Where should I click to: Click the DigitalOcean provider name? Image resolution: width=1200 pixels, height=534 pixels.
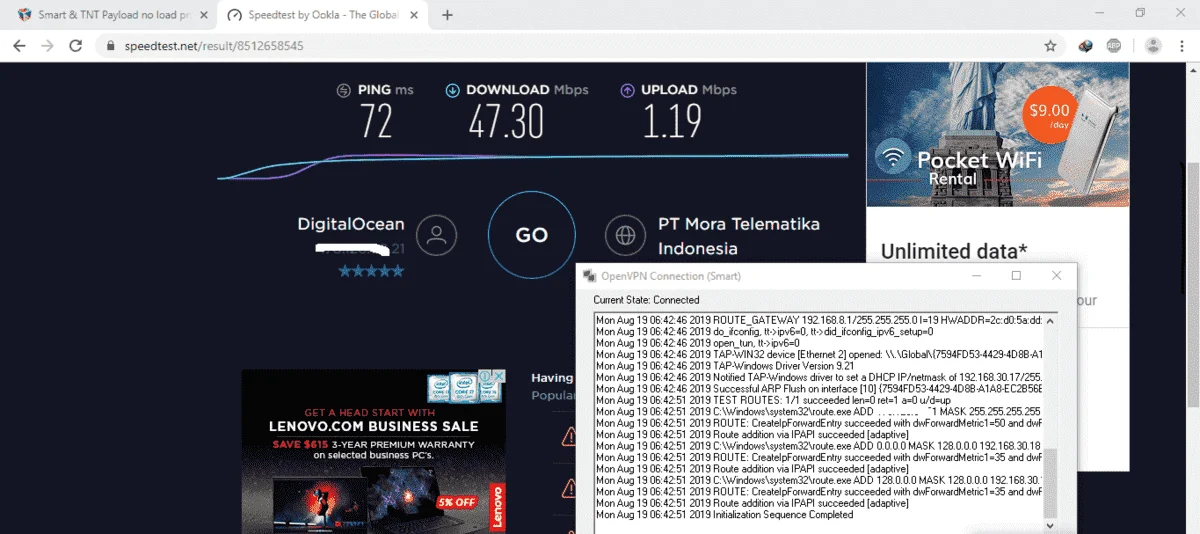(x=351, y=224)
